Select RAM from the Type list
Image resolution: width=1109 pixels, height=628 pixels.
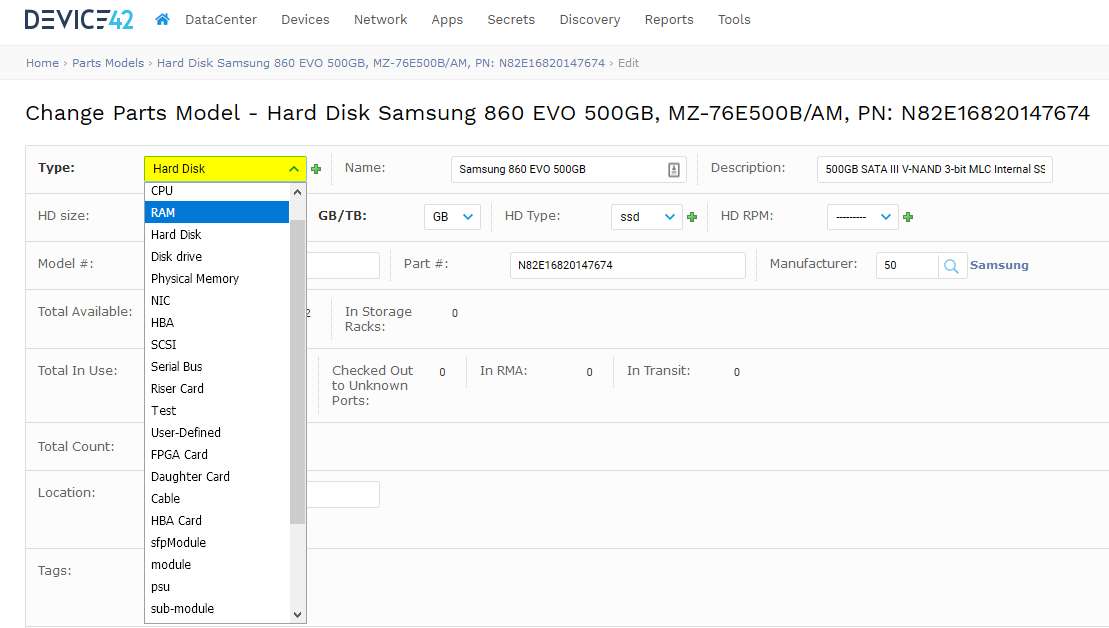[x=217, y=212]
